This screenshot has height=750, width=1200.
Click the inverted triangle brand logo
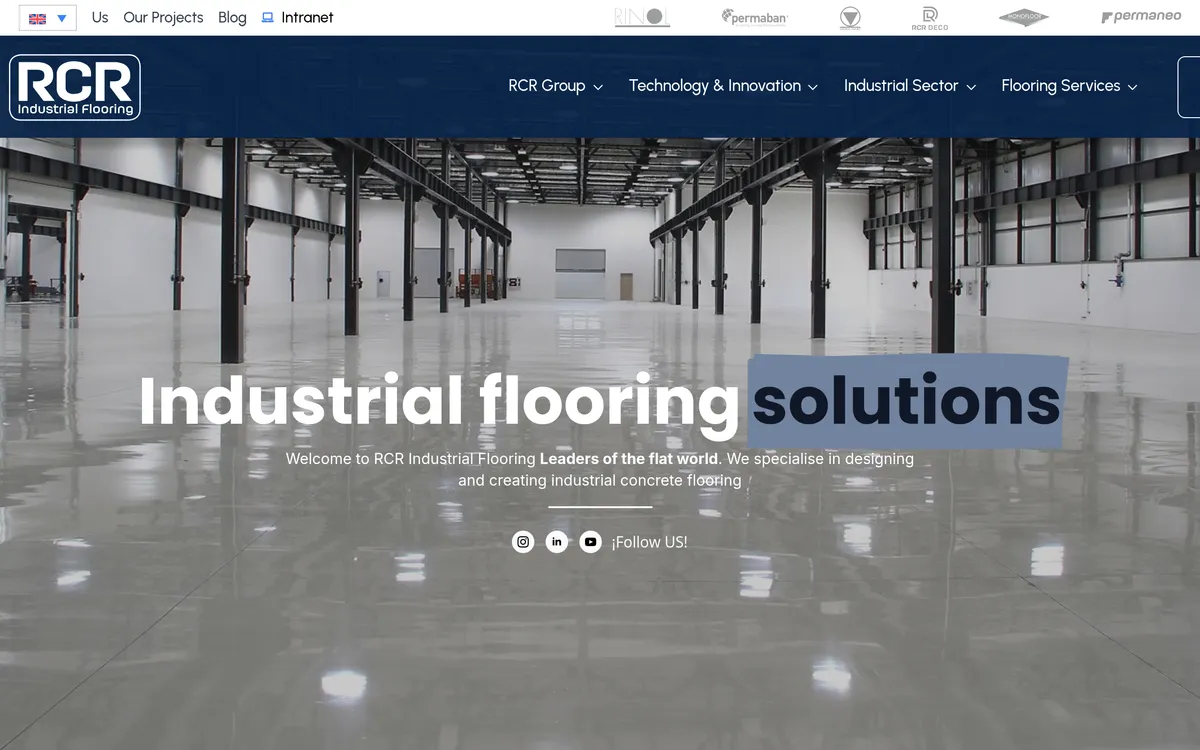pyautogui.click(x=850, y=17)
